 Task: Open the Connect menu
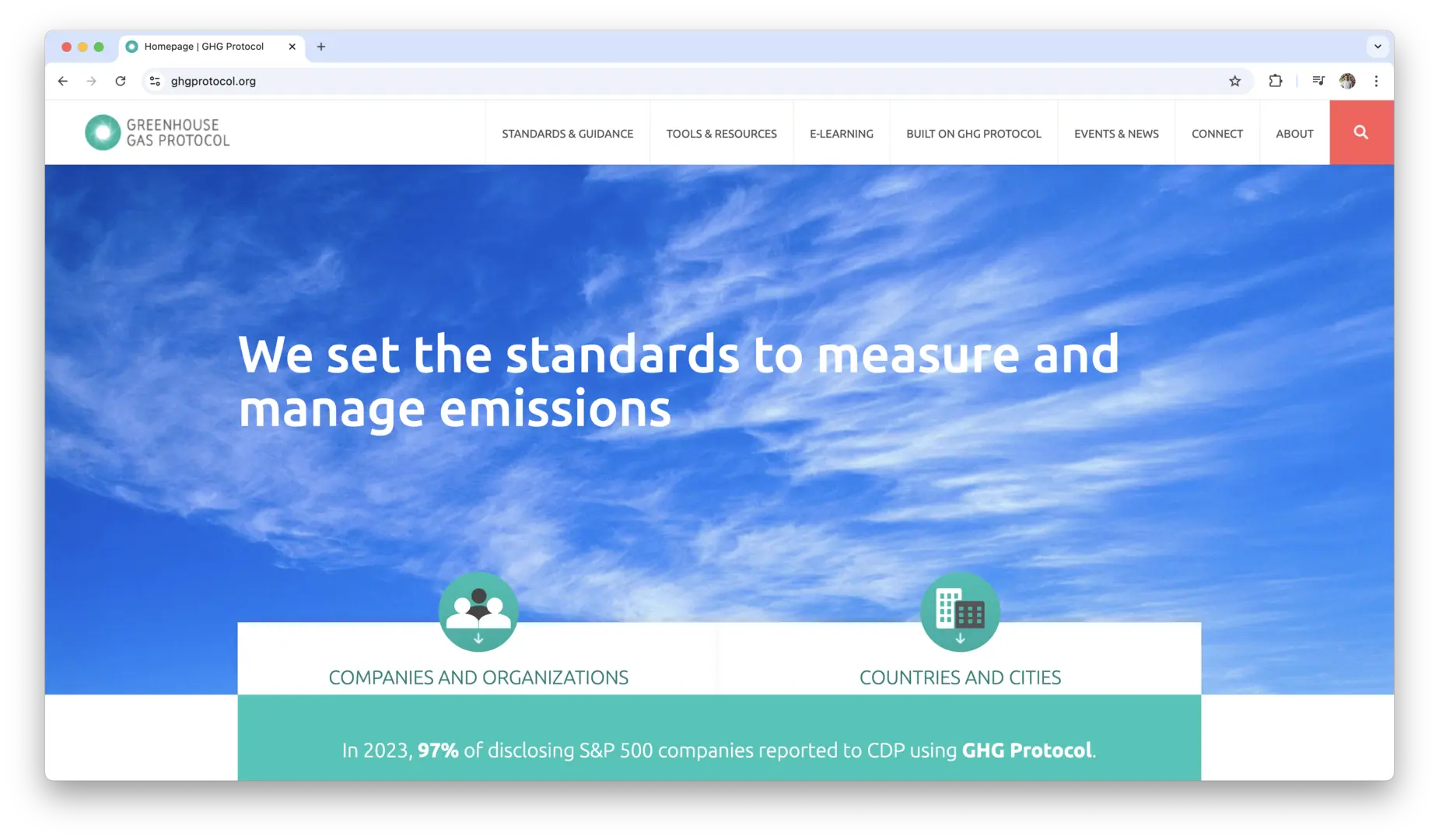pyautogui.click(x=1217, y=134)
